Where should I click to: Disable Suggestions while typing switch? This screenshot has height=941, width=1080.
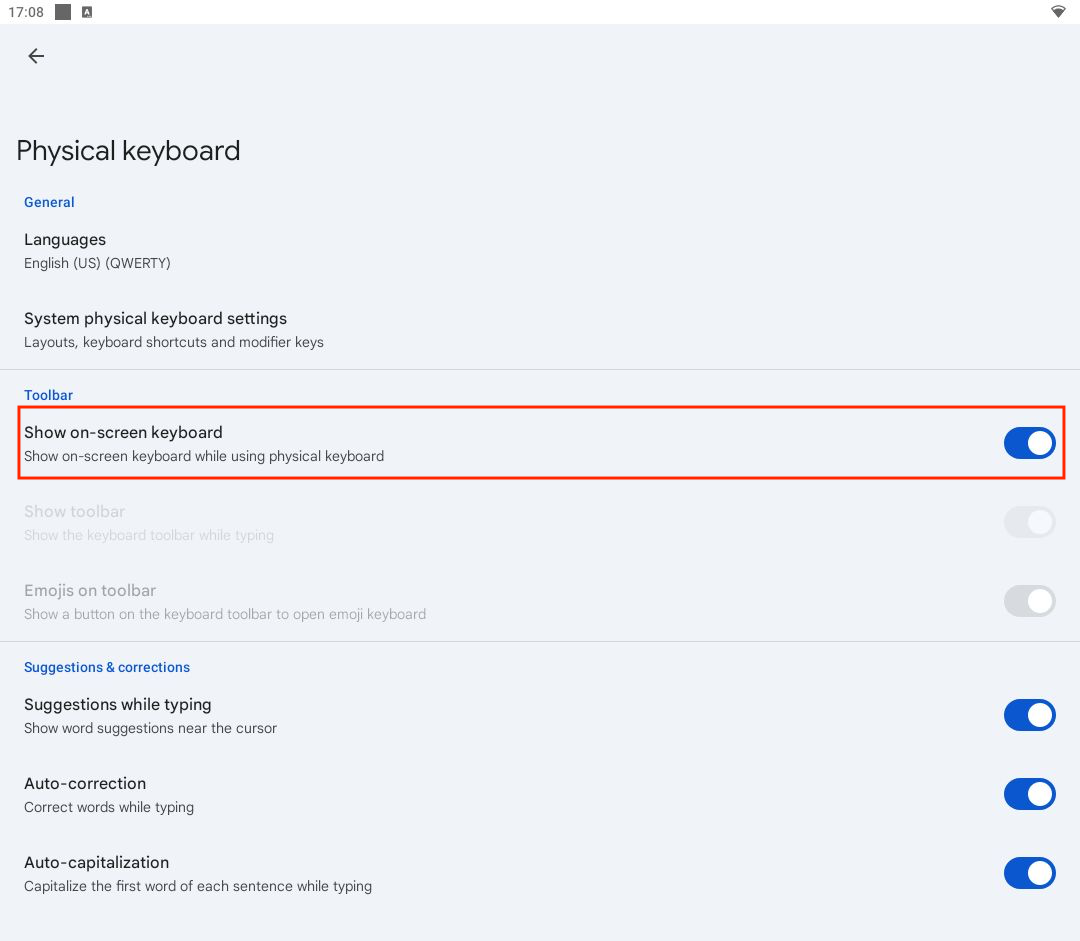[1029, 715]
